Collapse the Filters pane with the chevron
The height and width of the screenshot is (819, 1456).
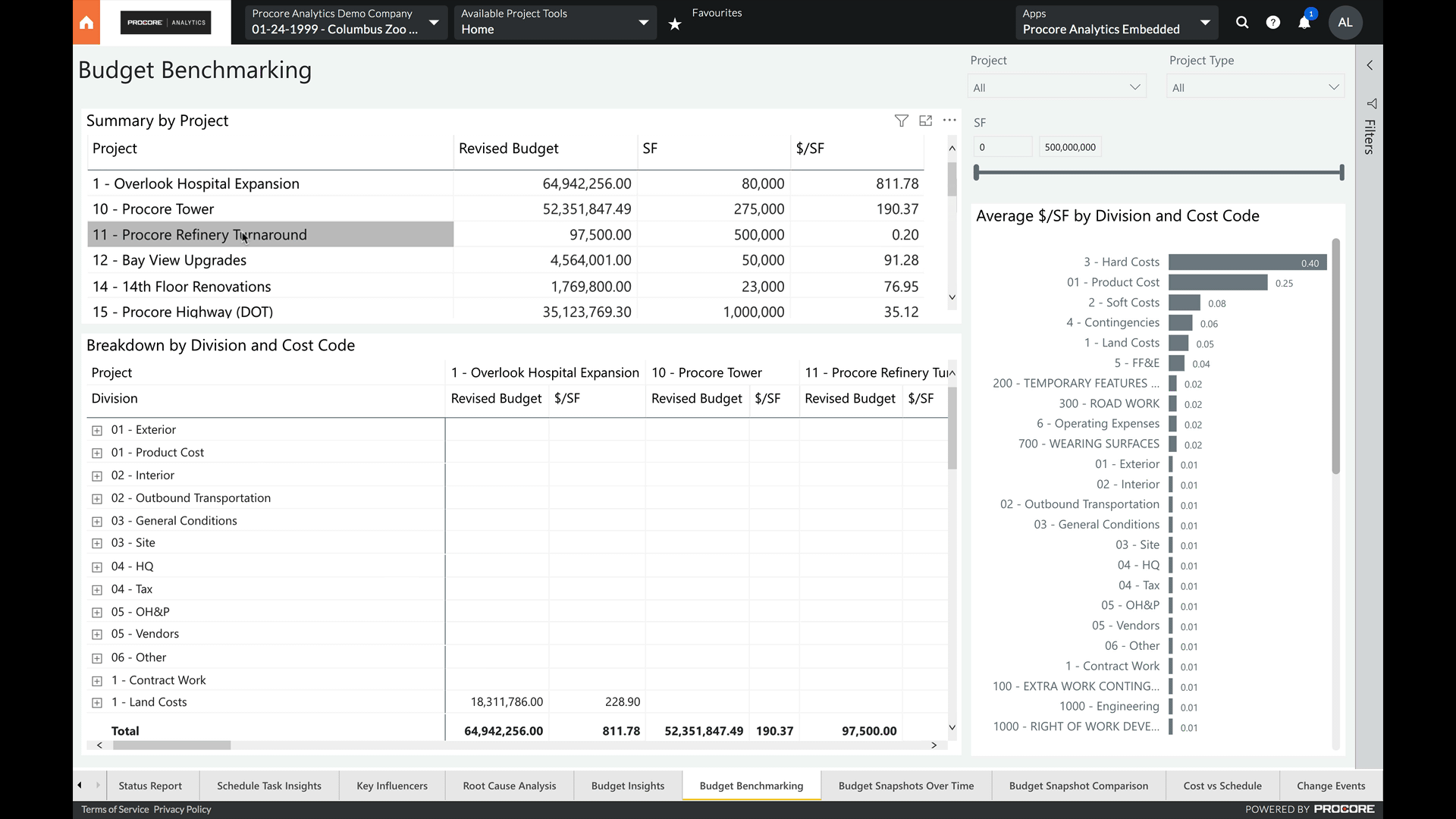(1370, 65)
